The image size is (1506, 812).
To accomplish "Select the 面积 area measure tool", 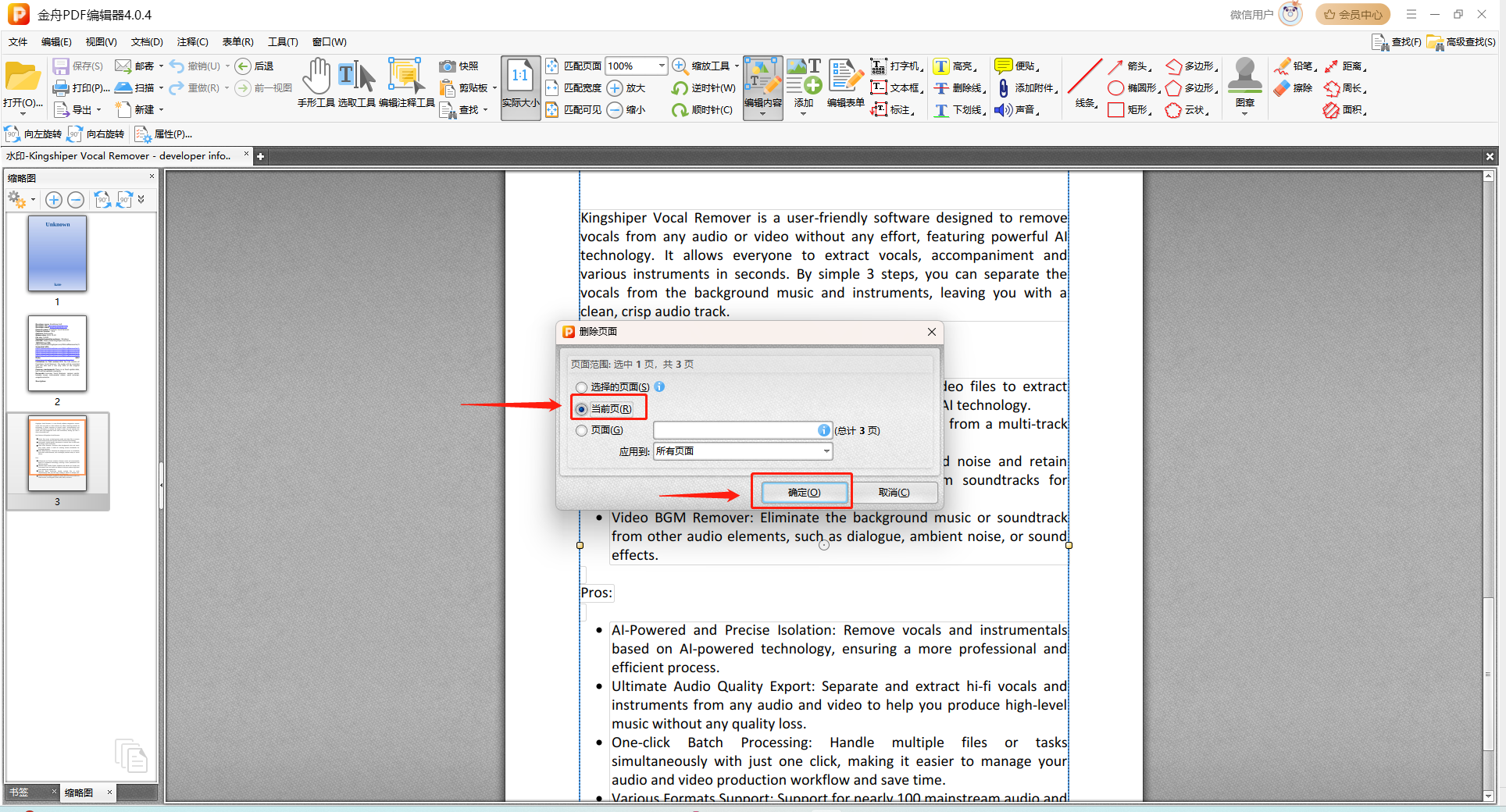I will pyautogui.click(x=1345, y=110).
